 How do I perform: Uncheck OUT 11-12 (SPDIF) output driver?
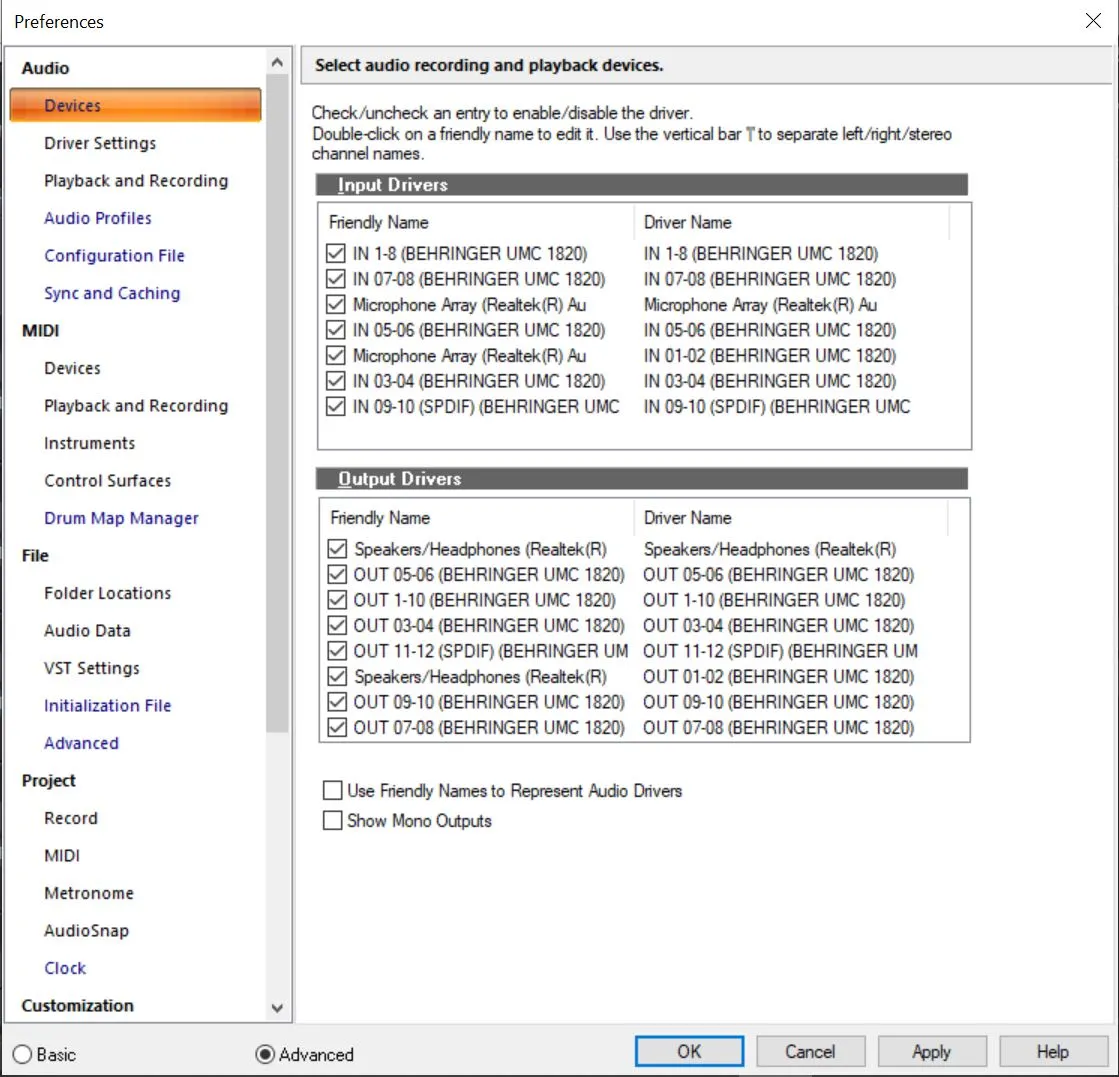point(337,651)
